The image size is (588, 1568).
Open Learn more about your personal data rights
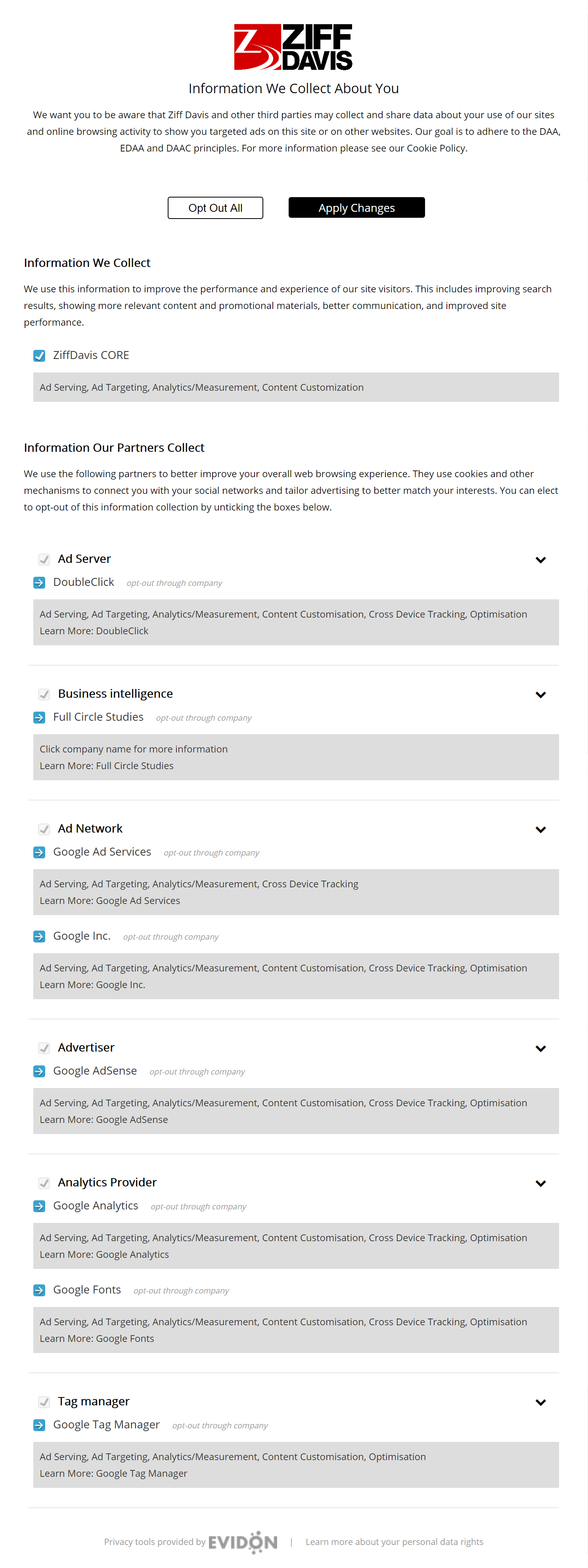tap(395, 1542)
